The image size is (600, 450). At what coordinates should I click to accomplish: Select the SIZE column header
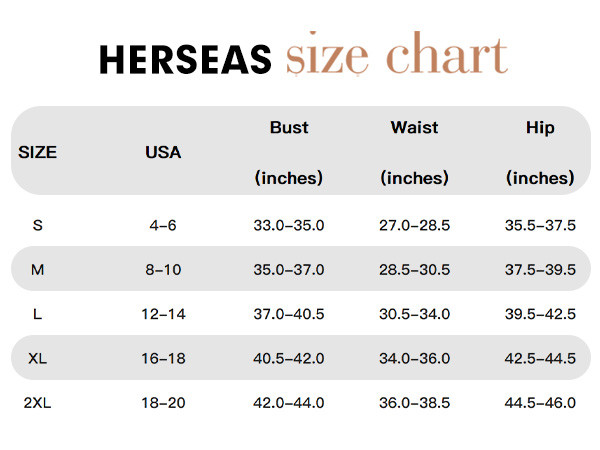tap(38, 153)
